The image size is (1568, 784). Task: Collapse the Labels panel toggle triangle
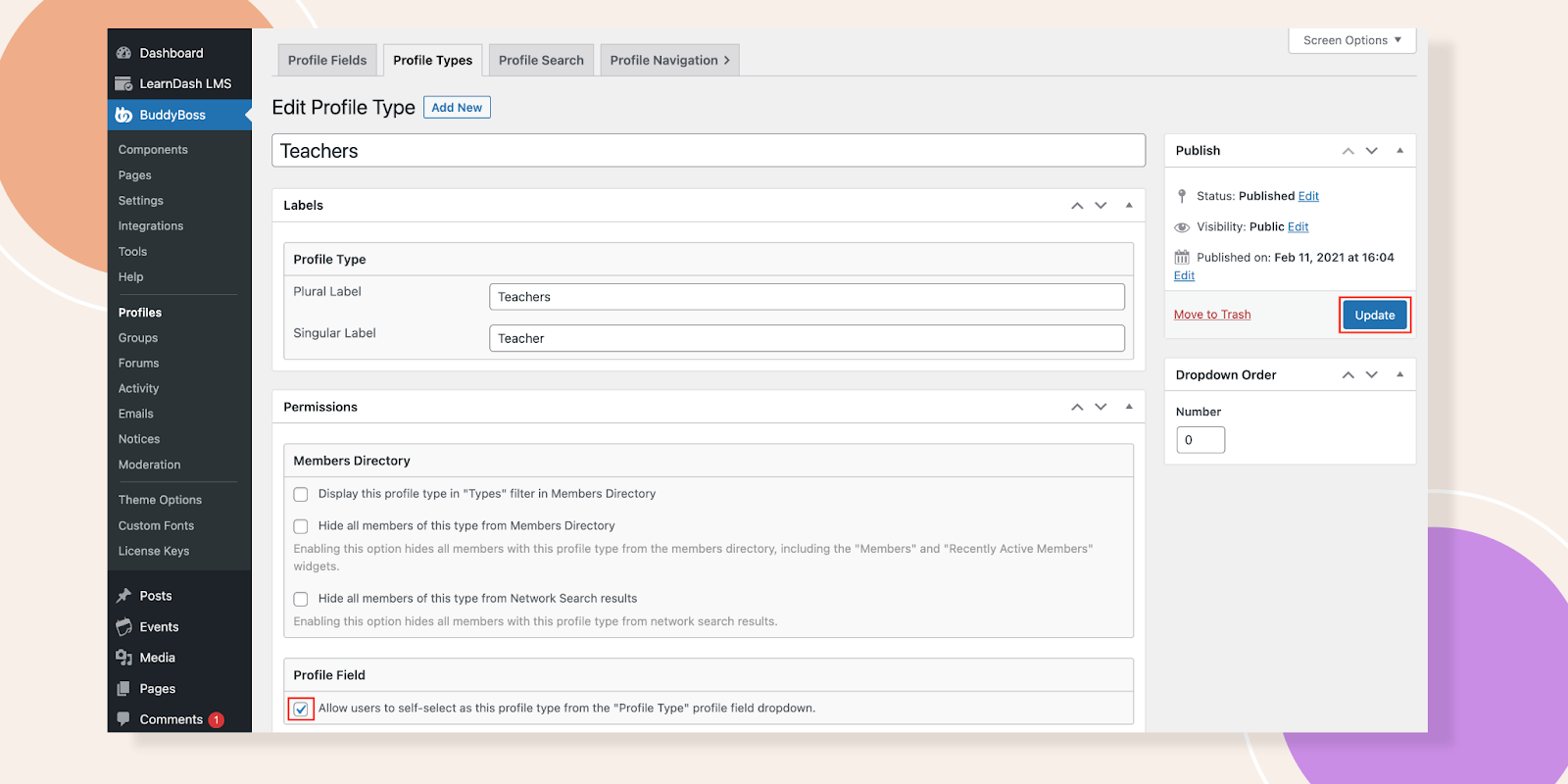click(1129, 205)
